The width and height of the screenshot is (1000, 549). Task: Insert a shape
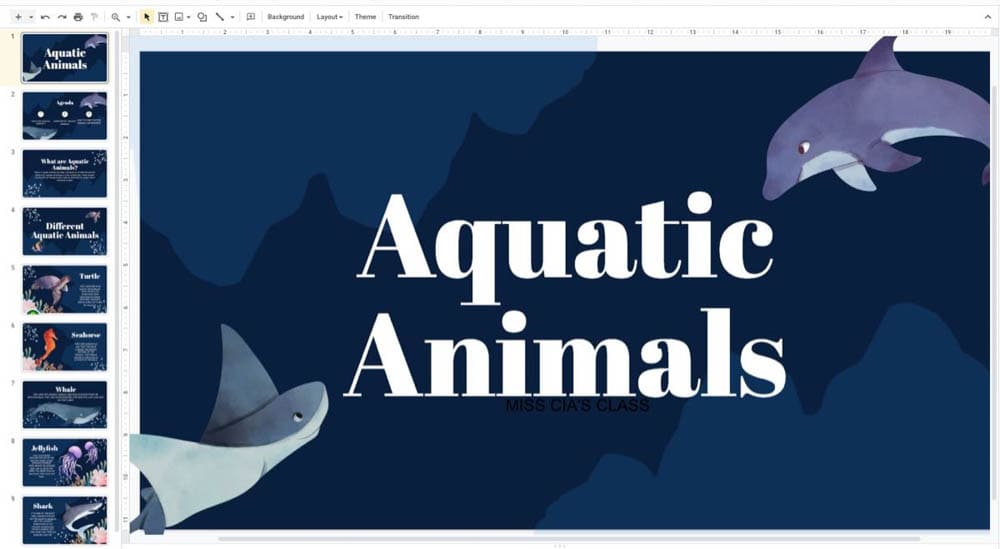pos(202,17)
